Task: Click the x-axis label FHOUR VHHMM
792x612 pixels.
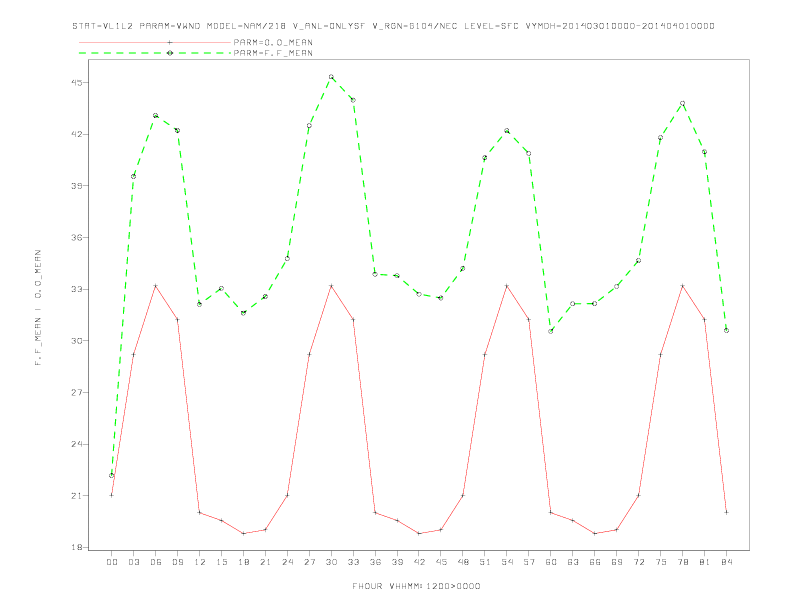Action: click(x=416, y=586)
